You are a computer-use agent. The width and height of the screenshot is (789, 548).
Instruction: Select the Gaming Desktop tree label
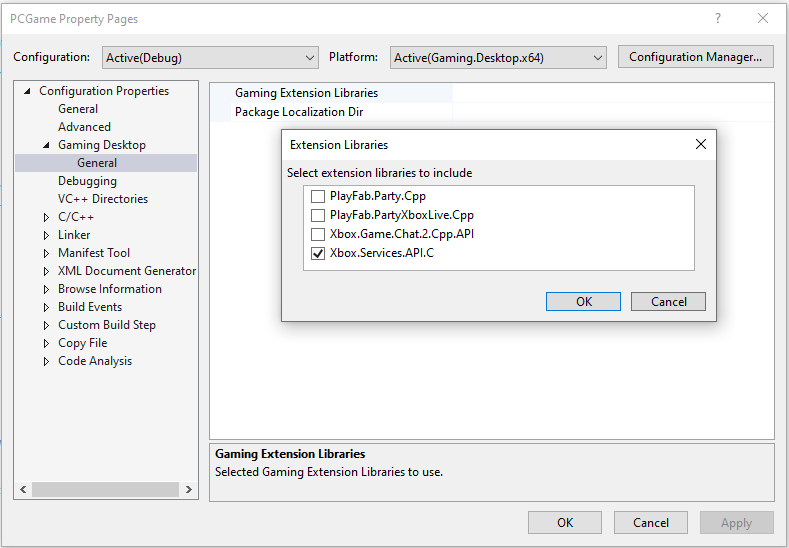point(102,145)
